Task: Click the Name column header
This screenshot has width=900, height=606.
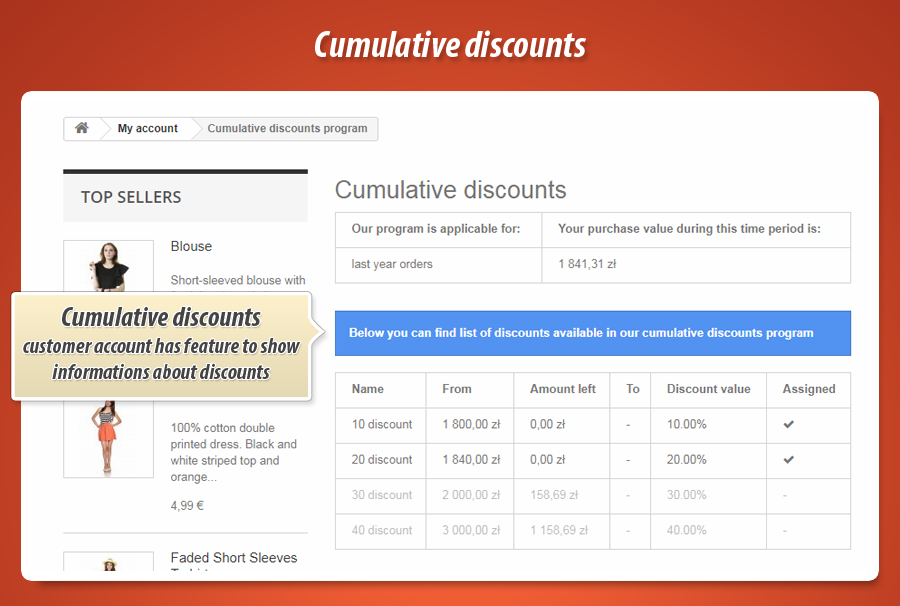Action: click(x=367, y=389)
